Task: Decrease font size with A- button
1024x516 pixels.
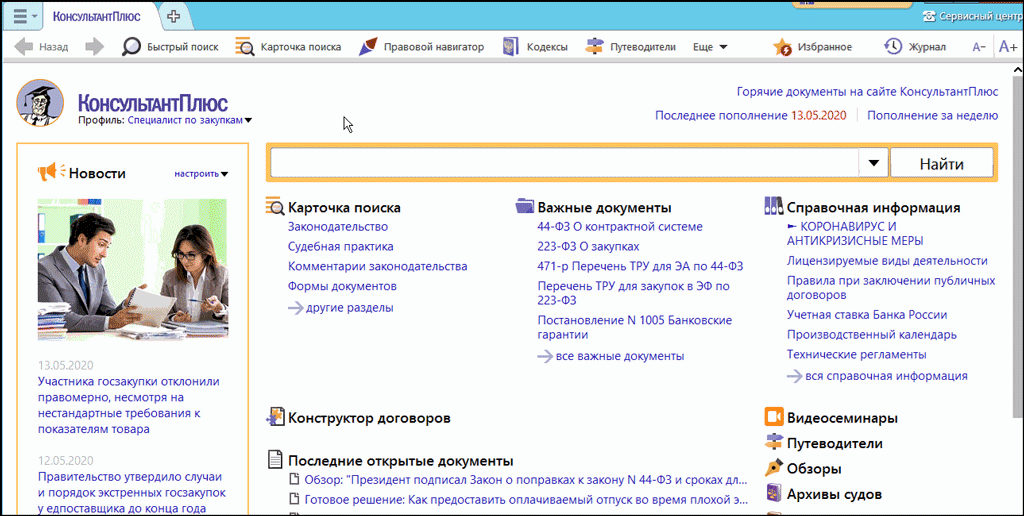Action: (x=978, y=47)
